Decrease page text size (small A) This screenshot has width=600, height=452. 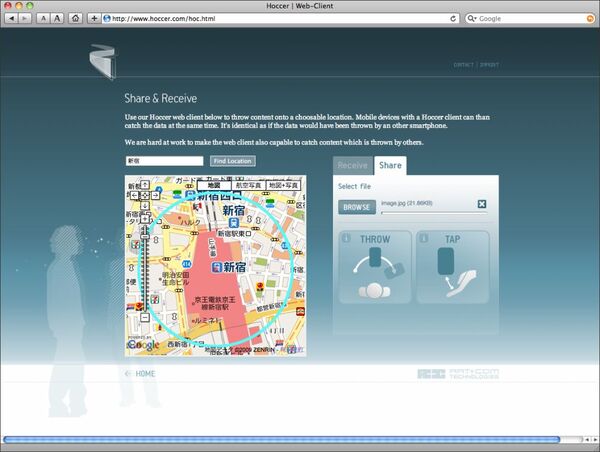43,18
